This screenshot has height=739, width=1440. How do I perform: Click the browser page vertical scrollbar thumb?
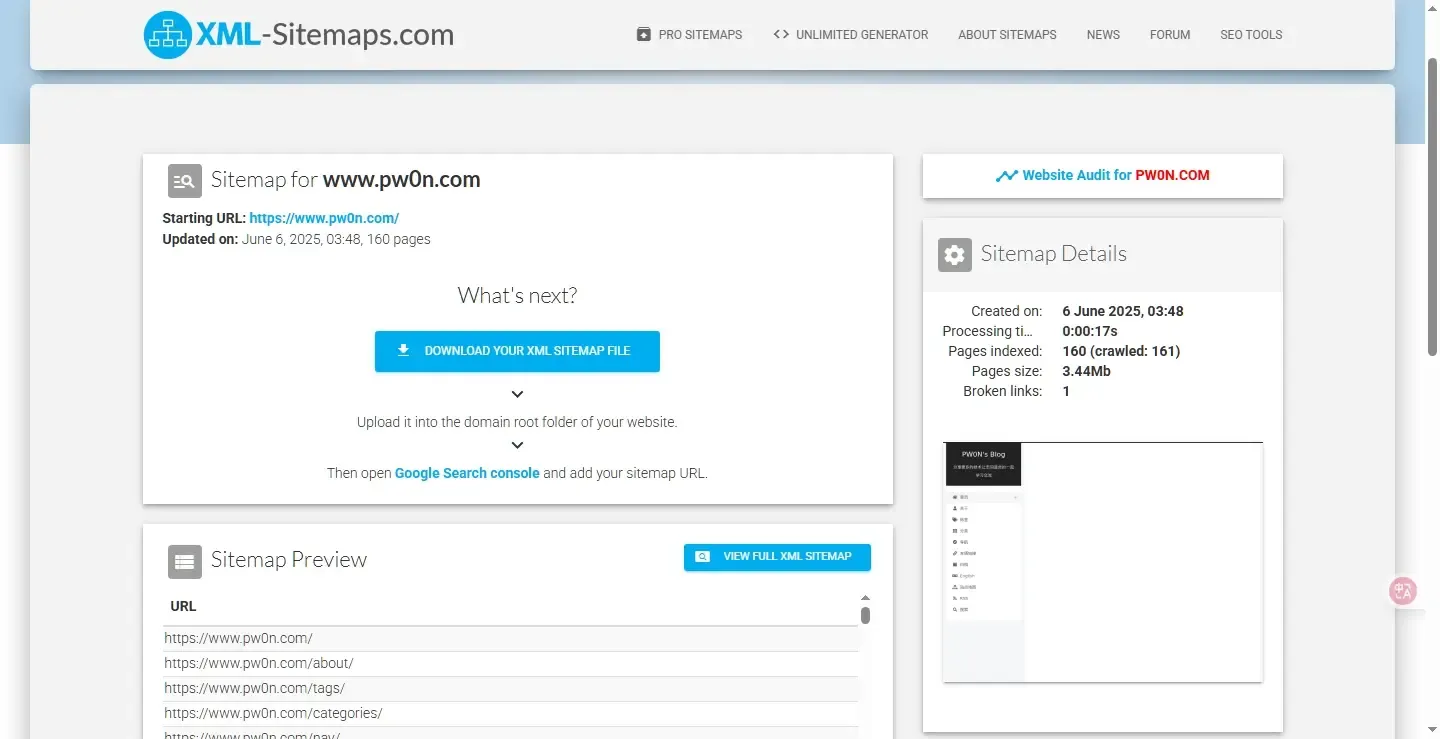(1432, 205)
